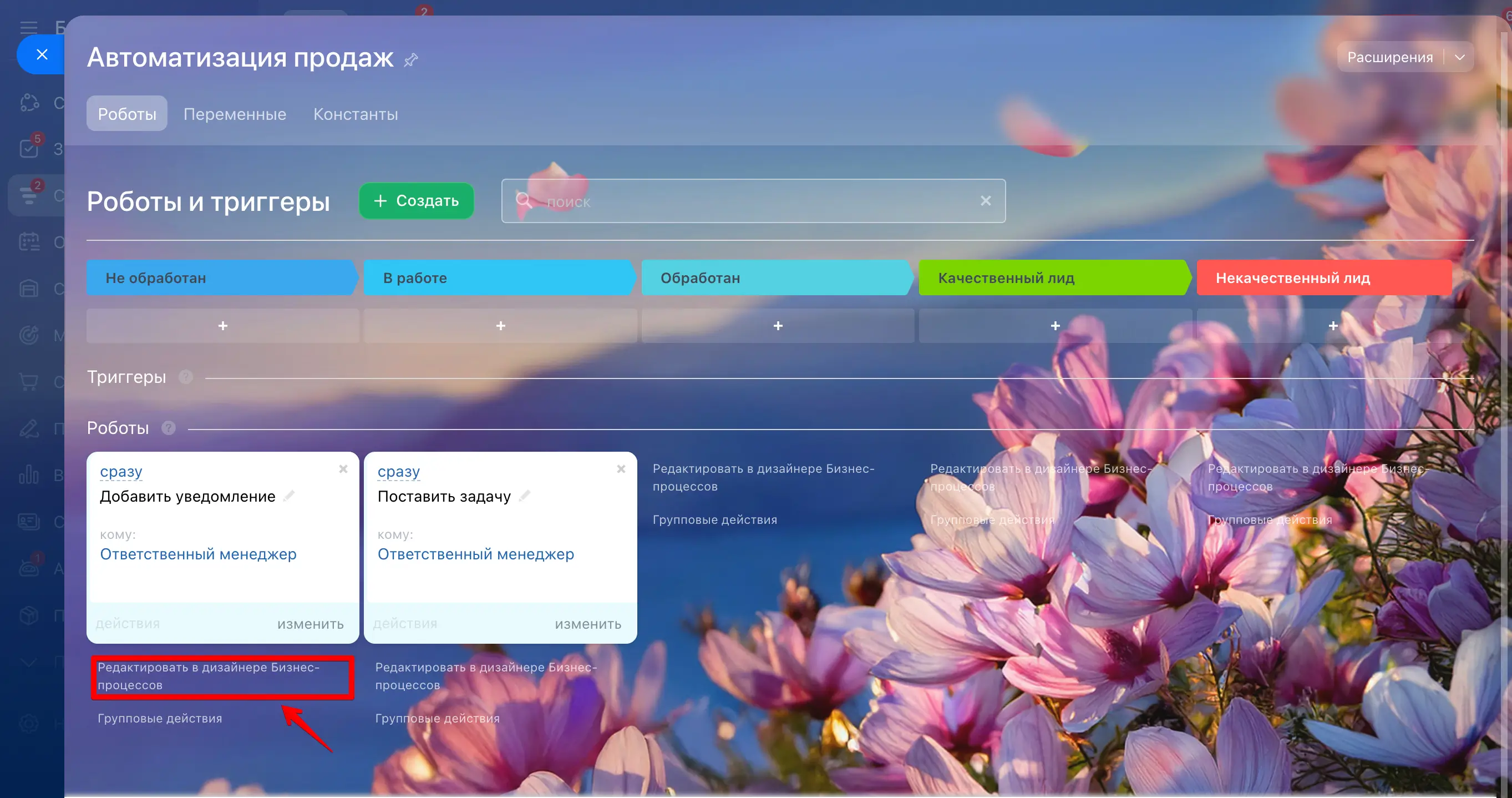Expand the Расширения dropdown arrow
Viewport: 1512px width, 798px height.
pyautogui.click(x=1460, y=57)
